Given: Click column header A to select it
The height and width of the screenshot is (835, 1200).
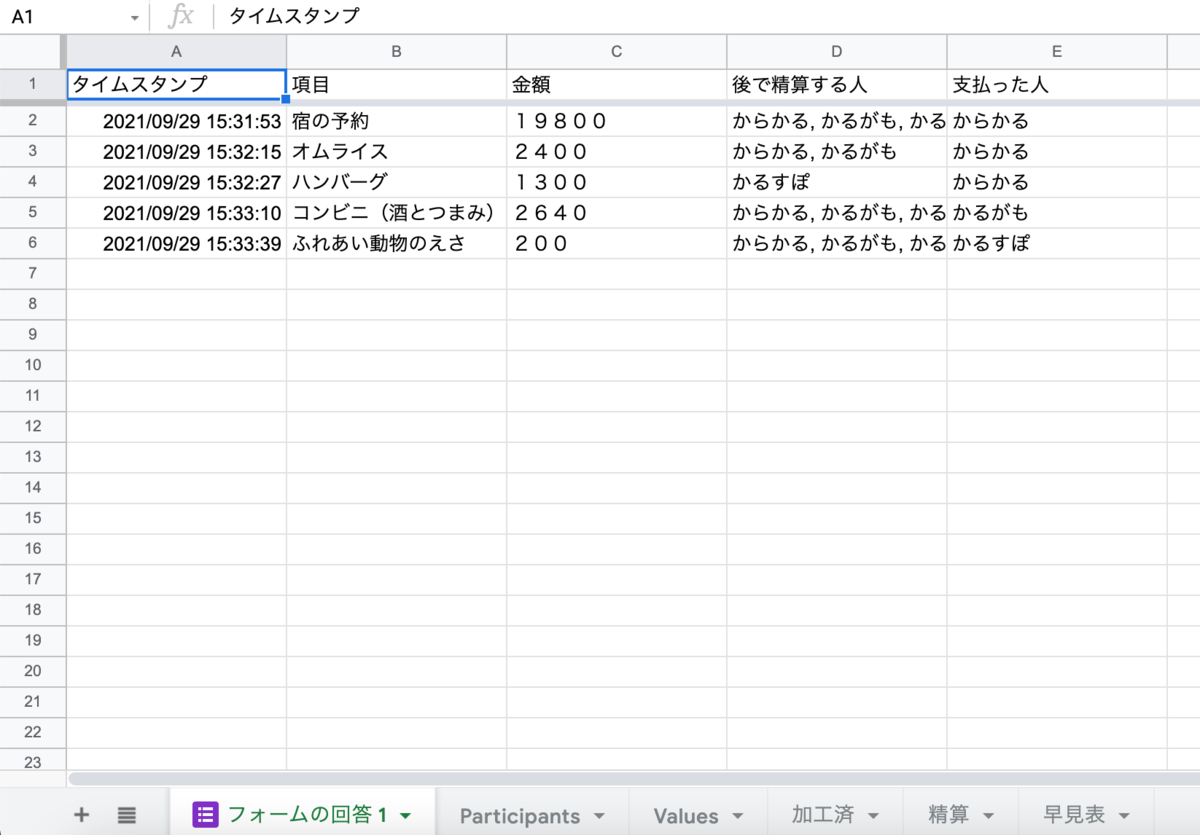Looking at the screenshot, I should pos(176,51).
